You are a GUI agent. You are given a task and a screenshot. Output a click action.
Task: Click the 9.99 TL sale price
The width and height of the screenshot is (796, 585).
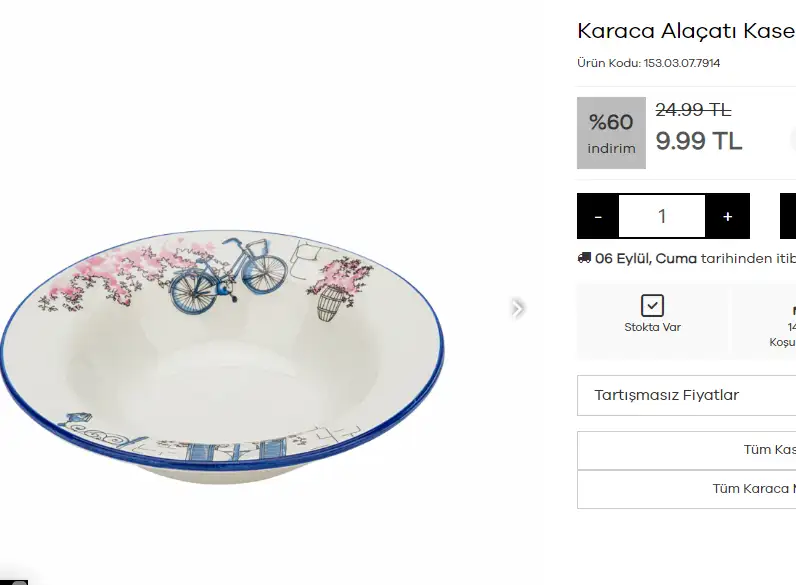[699, 141]
